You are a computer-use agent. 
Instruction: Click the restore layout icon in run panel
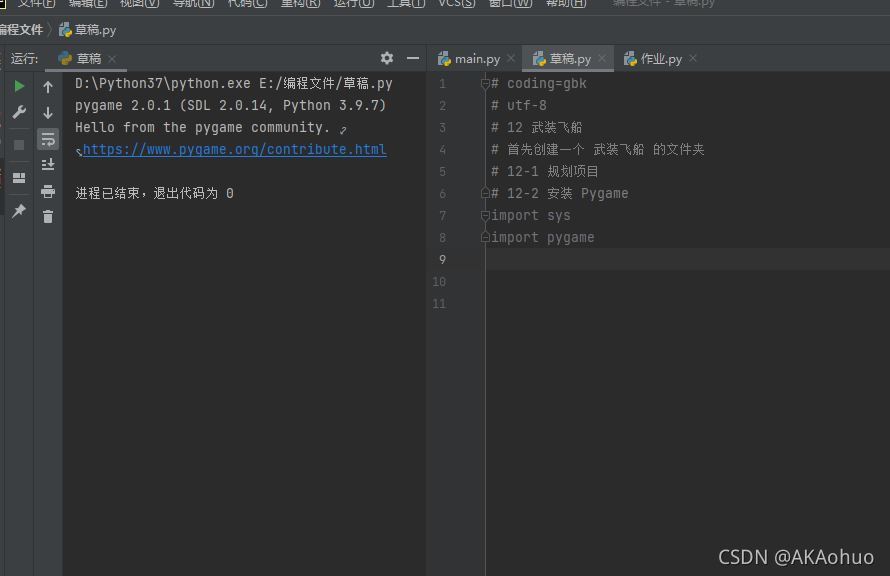point(19,178)
